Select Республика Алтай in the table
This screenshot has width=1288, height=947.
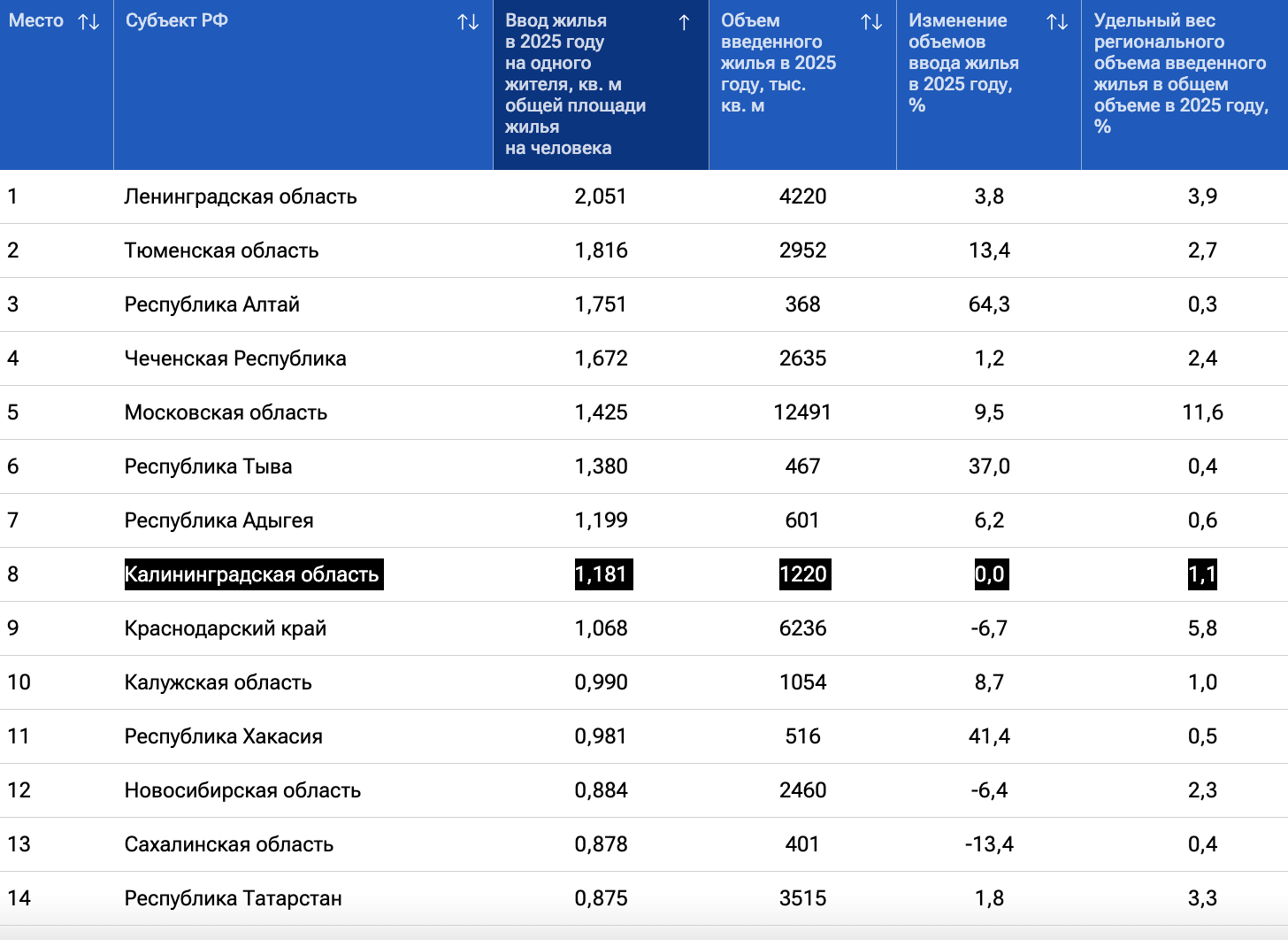point(211,304)
